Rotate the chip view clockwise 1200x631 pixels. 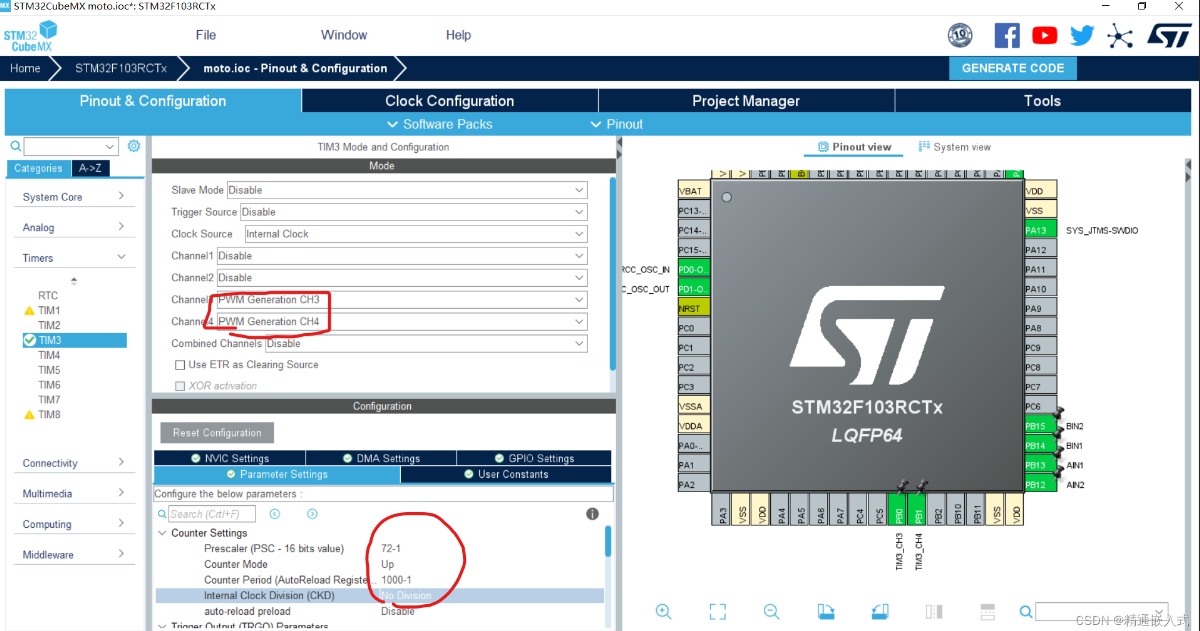tap(827, 611)
